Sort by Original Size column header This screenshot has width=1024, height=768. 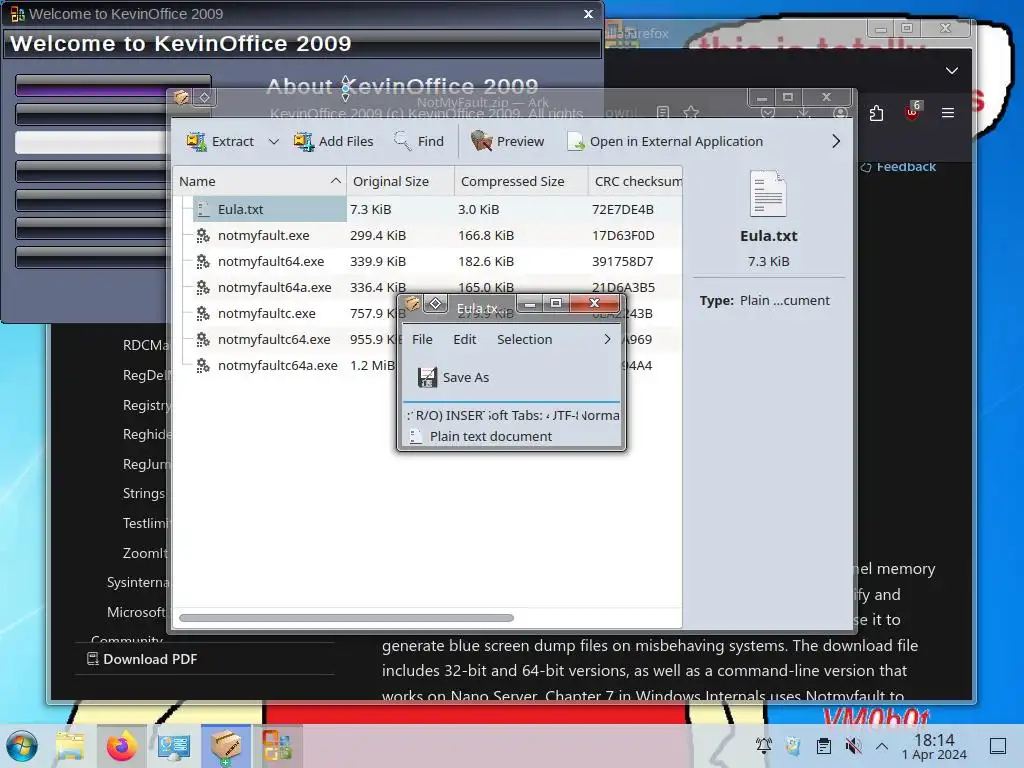[400, 182]
